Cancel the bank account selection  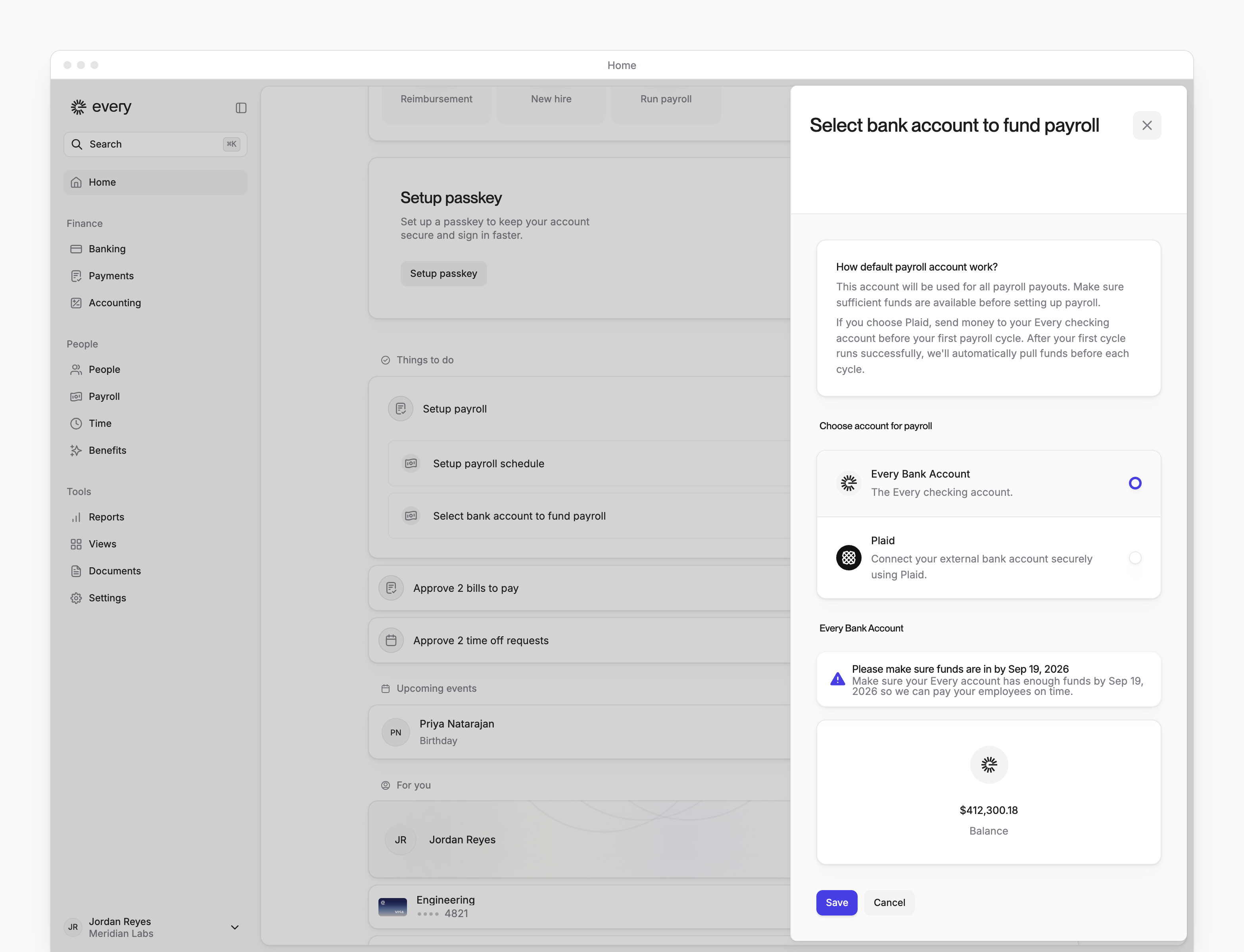click(x=889, y=902)
